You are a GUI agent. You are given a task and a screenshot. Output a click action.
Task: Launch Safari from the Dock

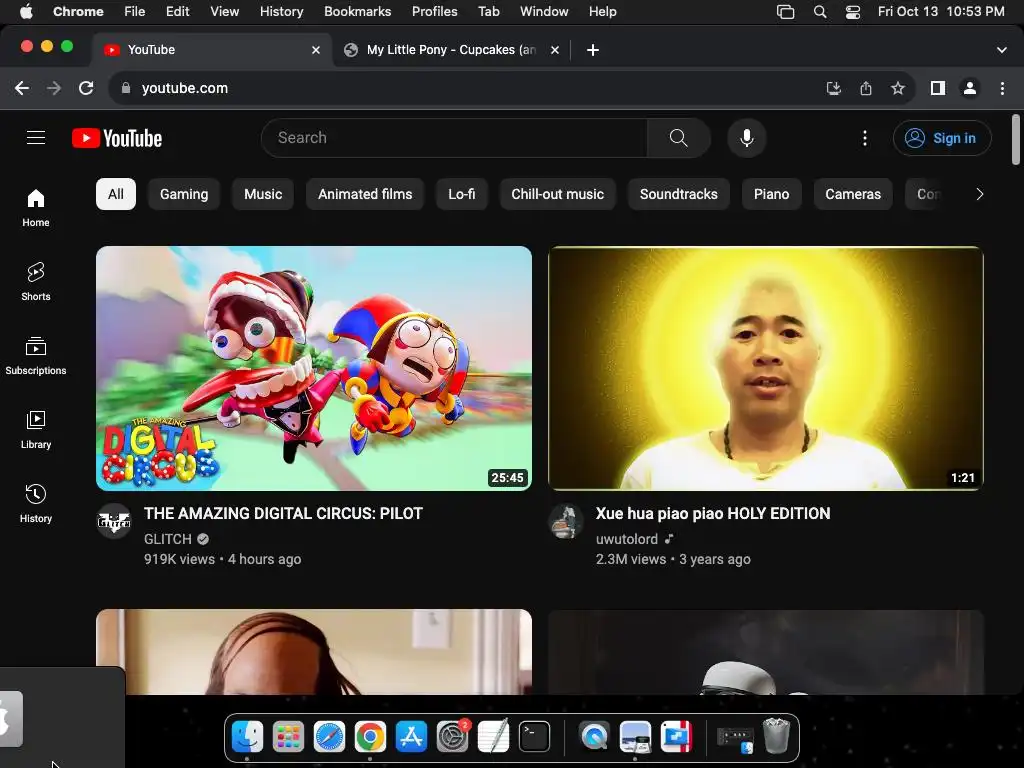329,737
